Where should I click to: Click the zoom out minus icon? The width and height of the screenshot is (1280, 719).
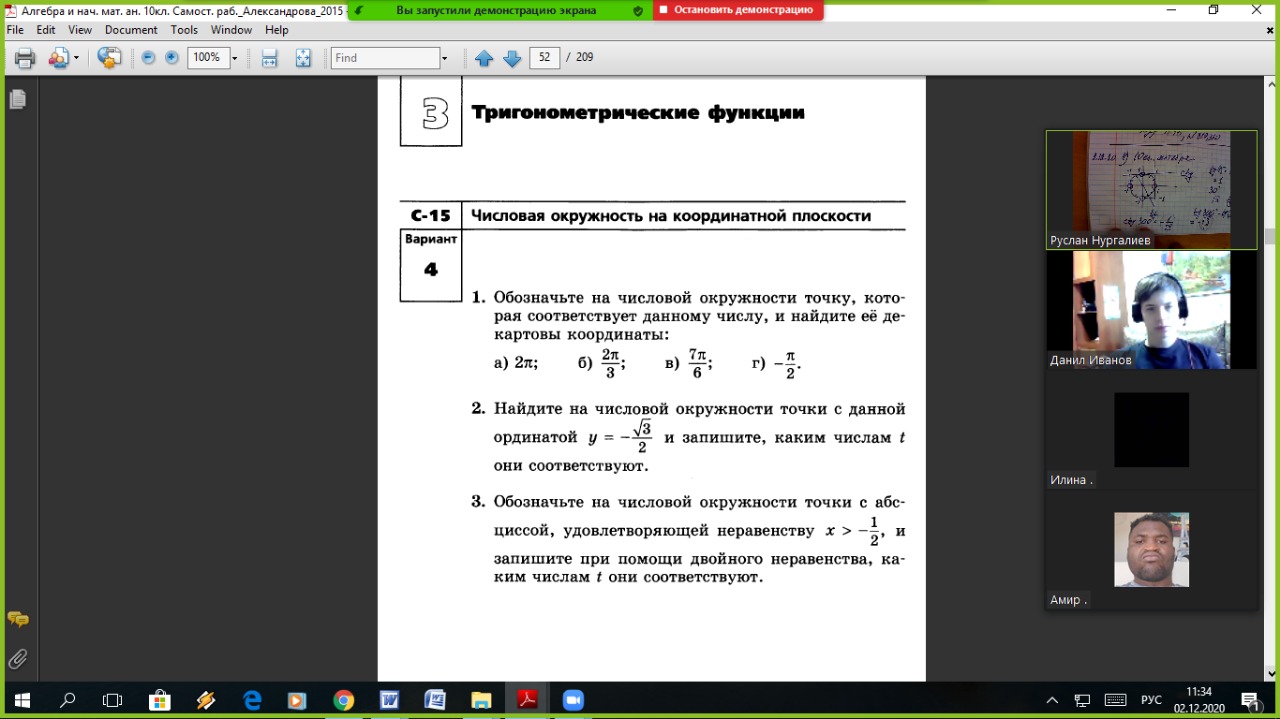click(148, 58)
